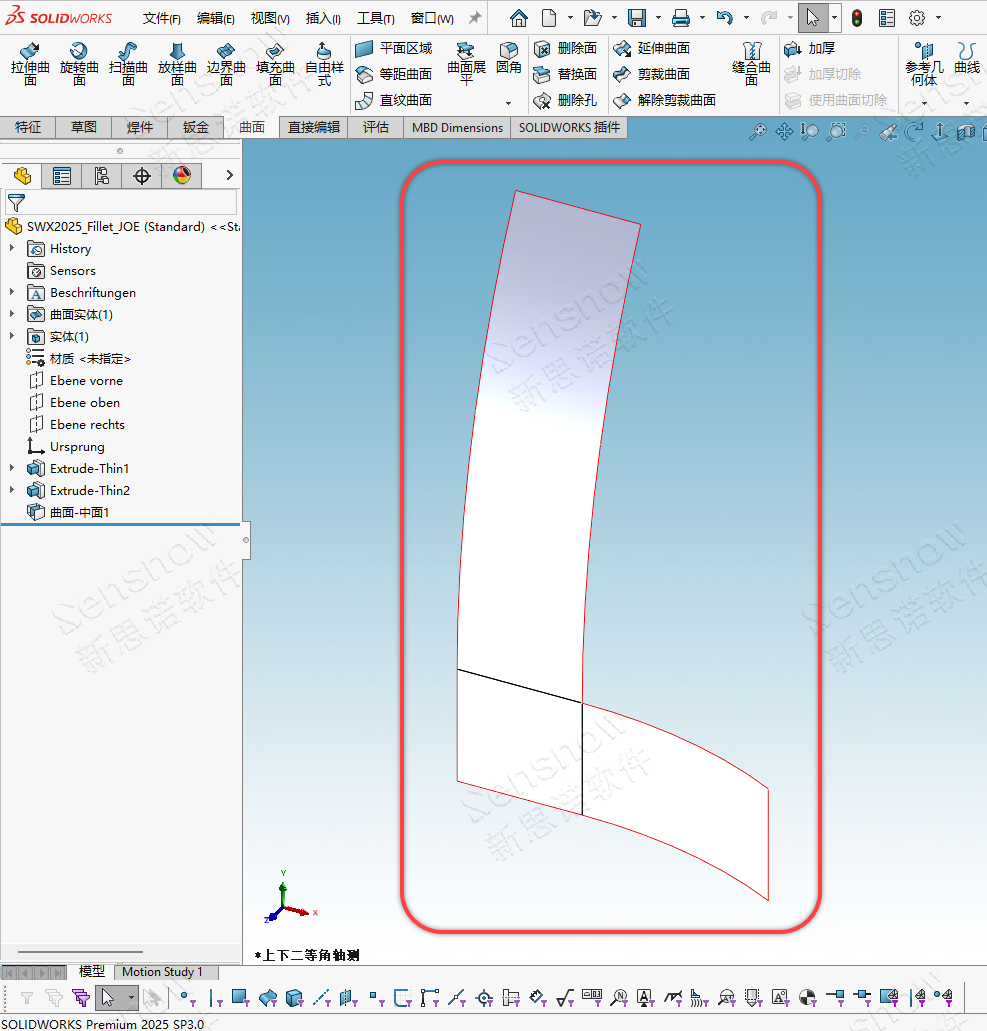Switch to the 草图 sketch tab
Image resolution: width=987 pixels, height=1031 pixels.
point(84,127)
